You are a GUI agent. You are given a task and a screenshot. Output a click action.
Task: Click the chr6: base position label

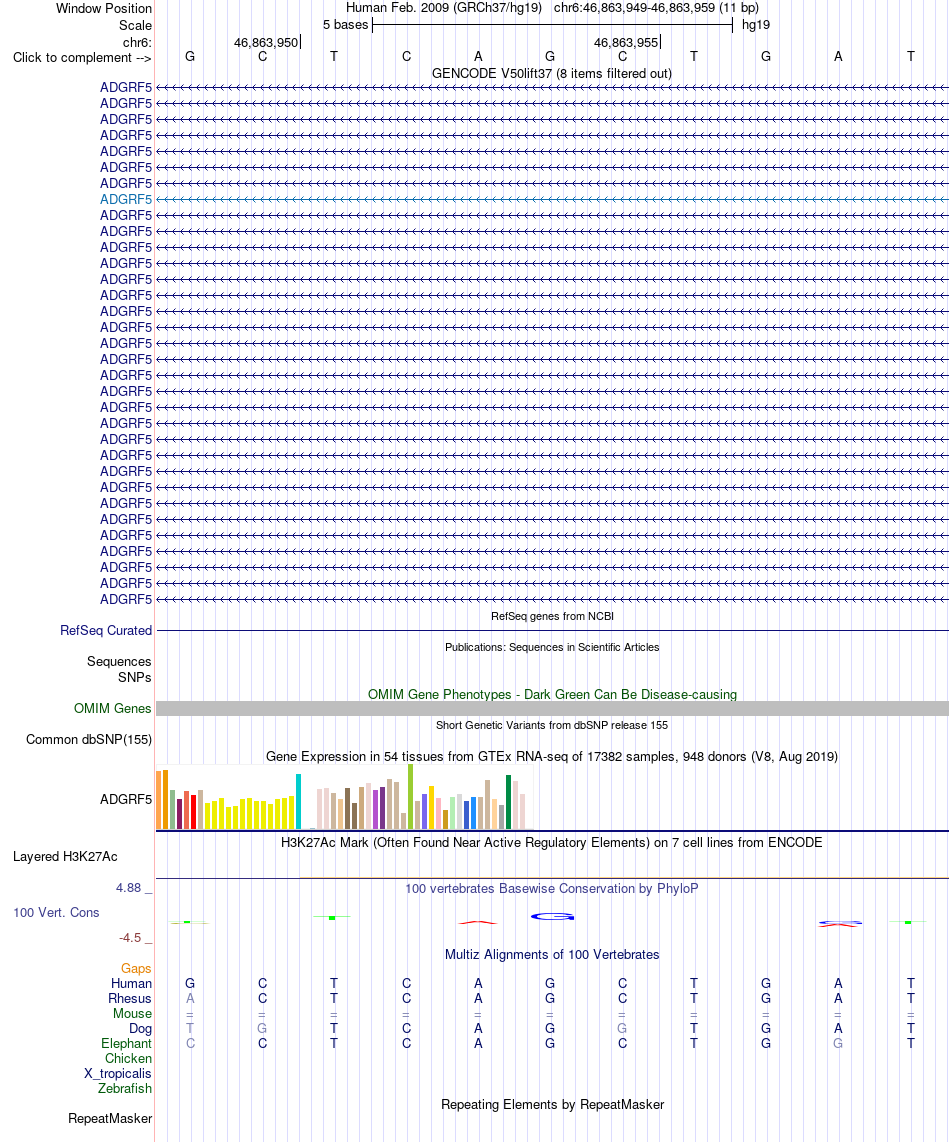coord(138,42)
